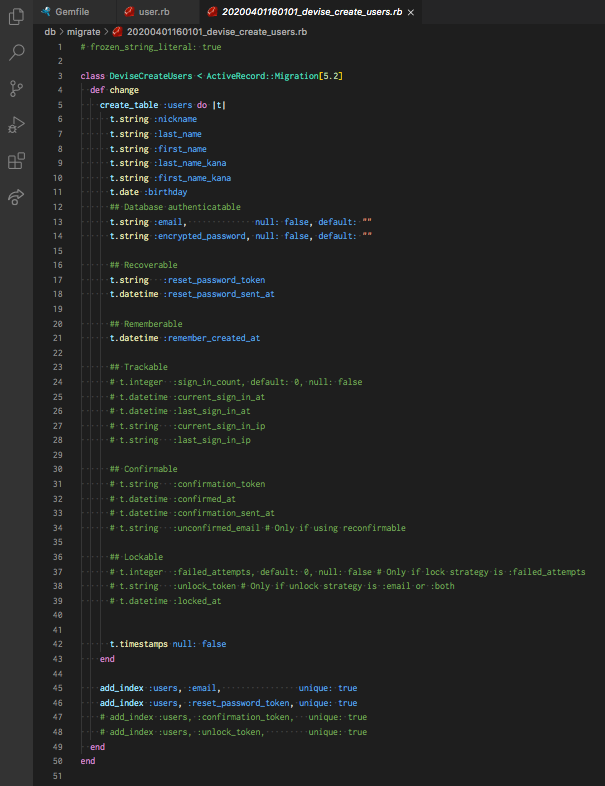Click the 'db' breadcrumb segment
The width and height of the screenshot is (605, 786).
50,32
